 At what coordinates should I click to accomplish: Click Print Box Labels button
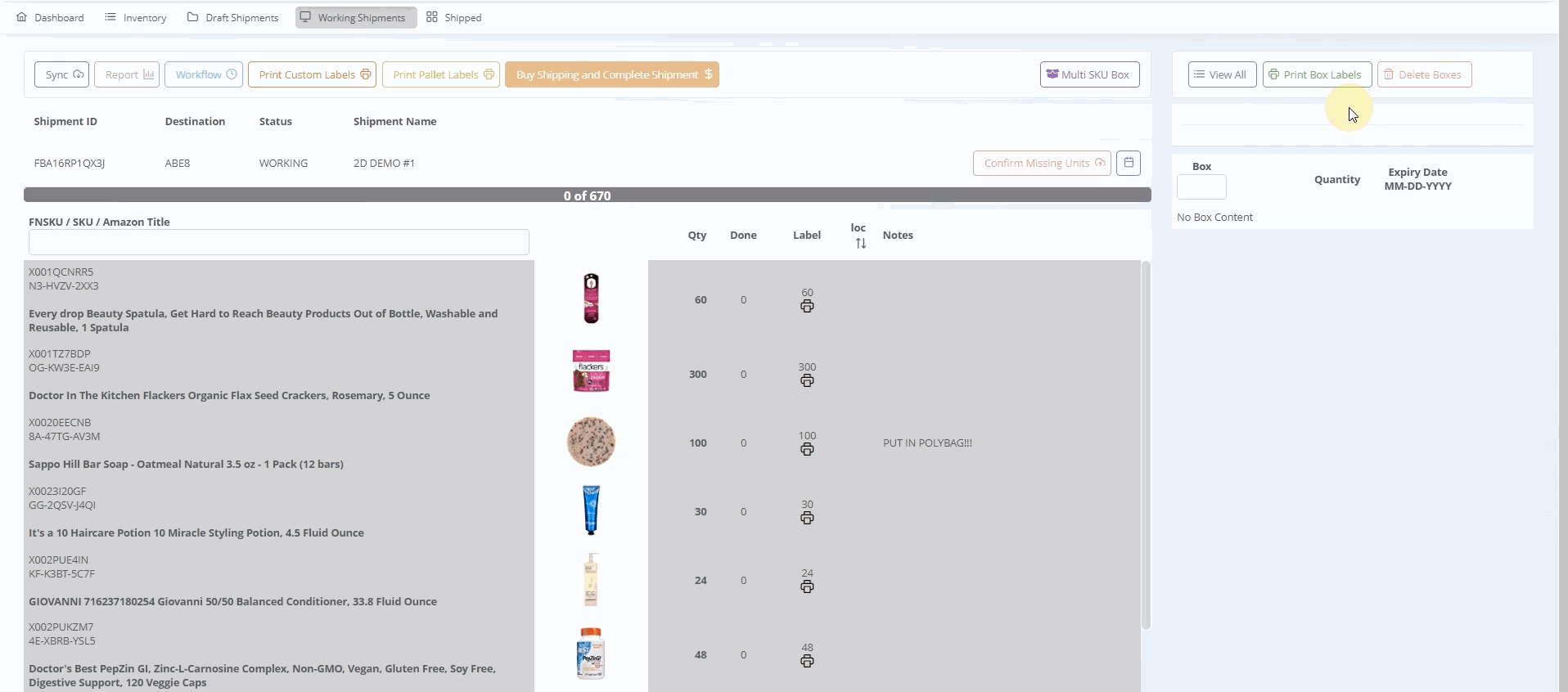pyautogui.click(x=1316, y=74)
